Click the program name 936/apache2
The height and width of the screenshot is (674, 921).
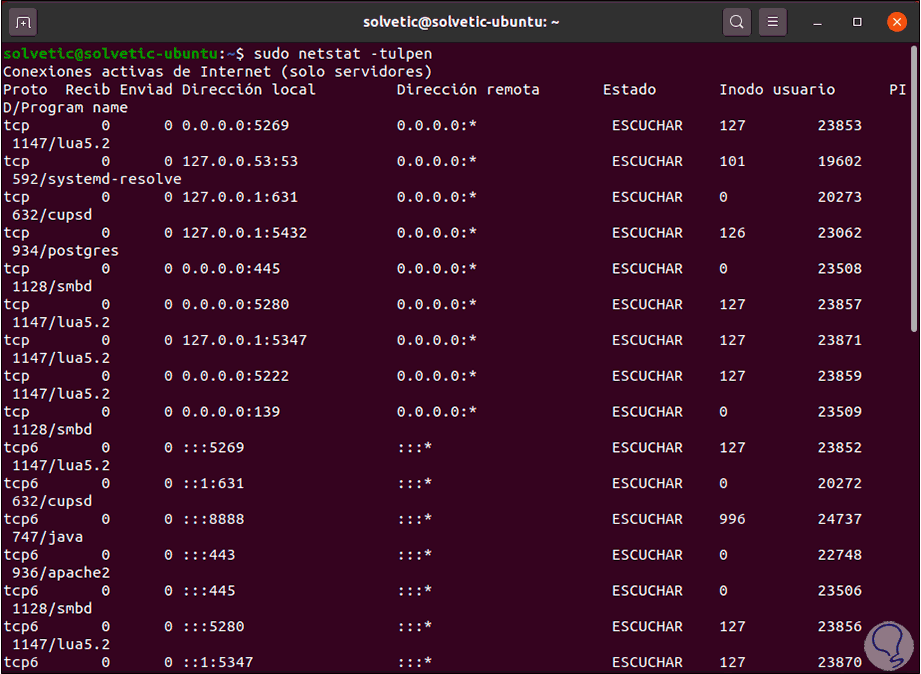(x=61, y=573)
